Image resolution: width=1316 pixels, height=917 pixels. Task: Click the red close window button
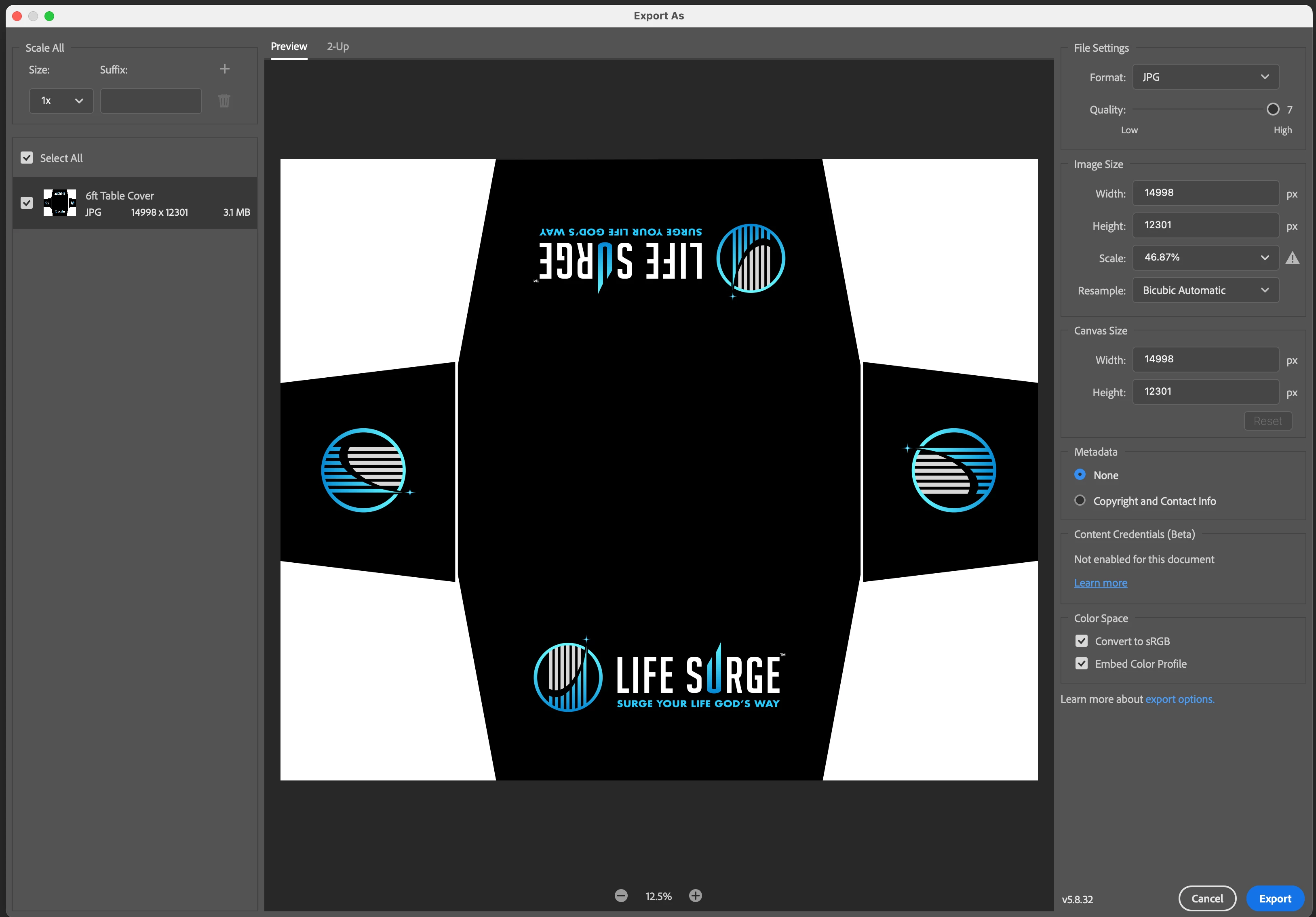[x=17, y=16]
